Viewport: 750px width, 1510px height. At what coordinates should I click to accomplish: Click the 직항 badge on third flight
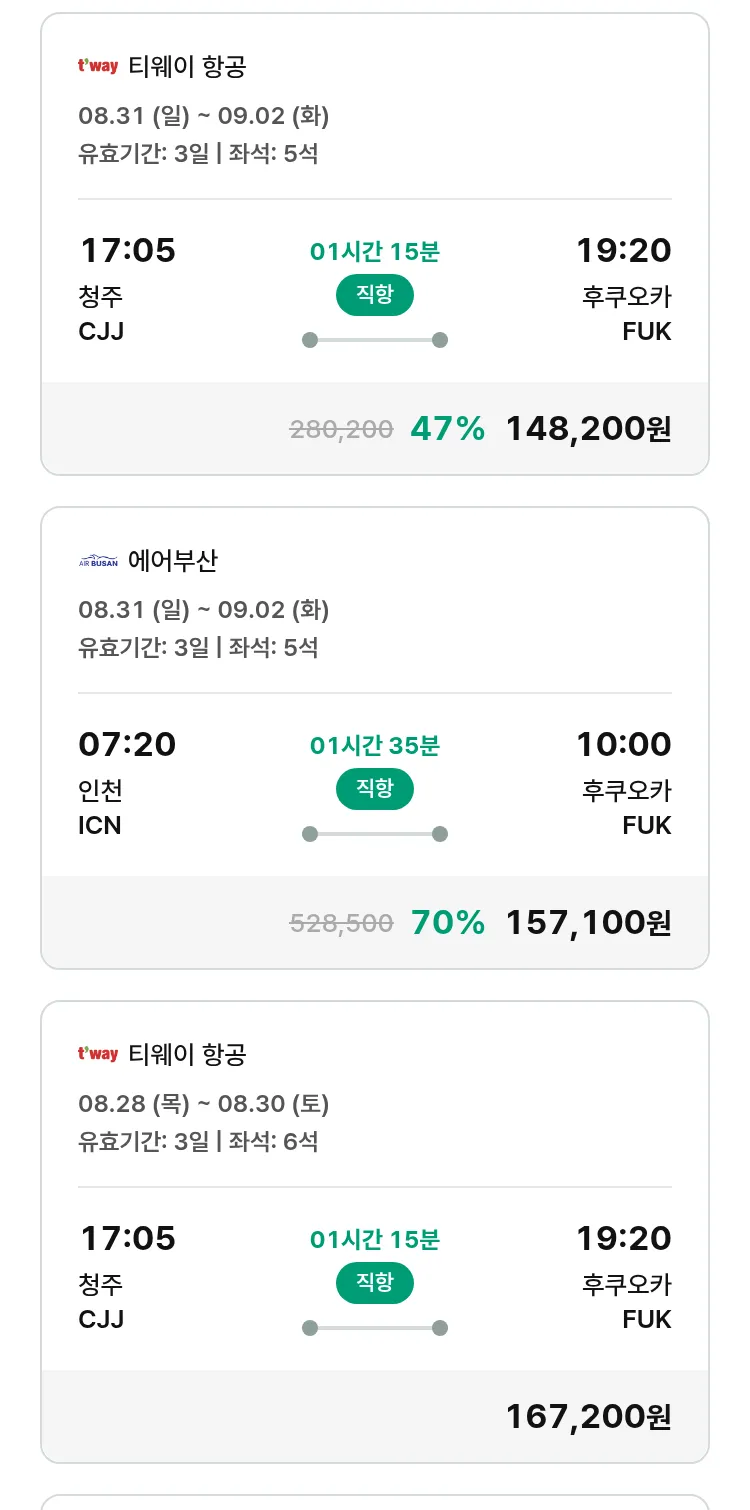click(374, 1283)
